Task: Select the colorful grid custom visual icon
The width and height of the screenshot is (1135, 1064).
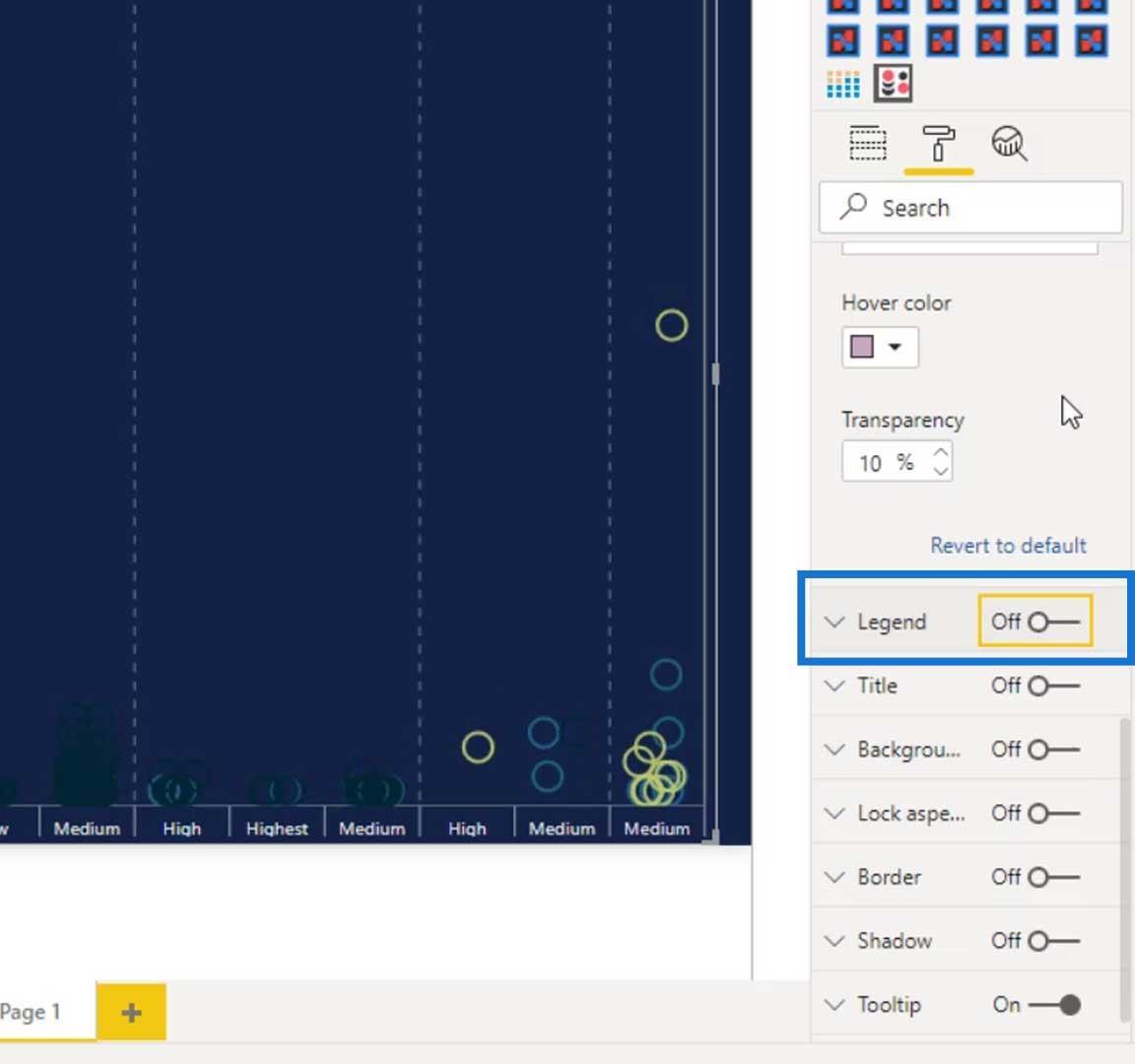Action: [842, 83]
